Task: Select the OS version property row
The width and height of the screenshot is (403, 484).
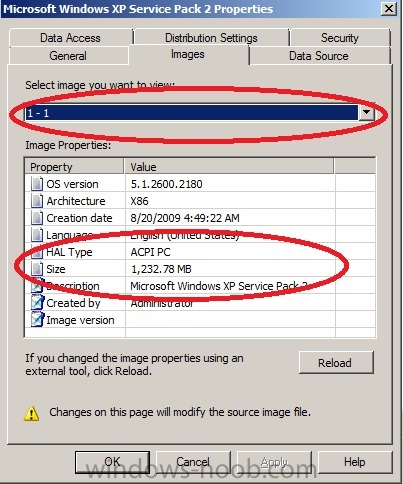Action: point(200,184)
